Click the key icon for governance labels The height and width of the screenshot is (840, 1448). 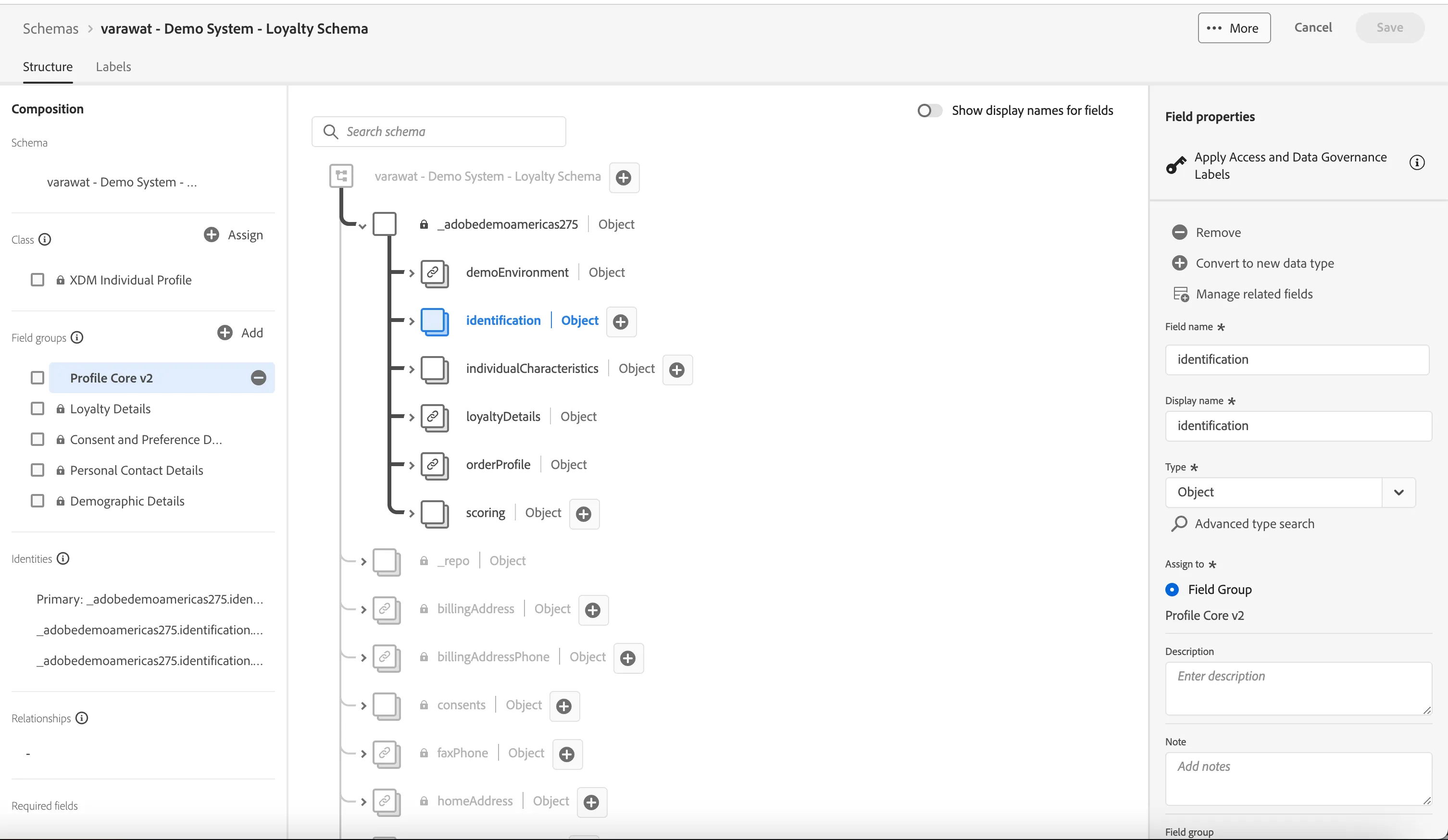coord(1176,165)
